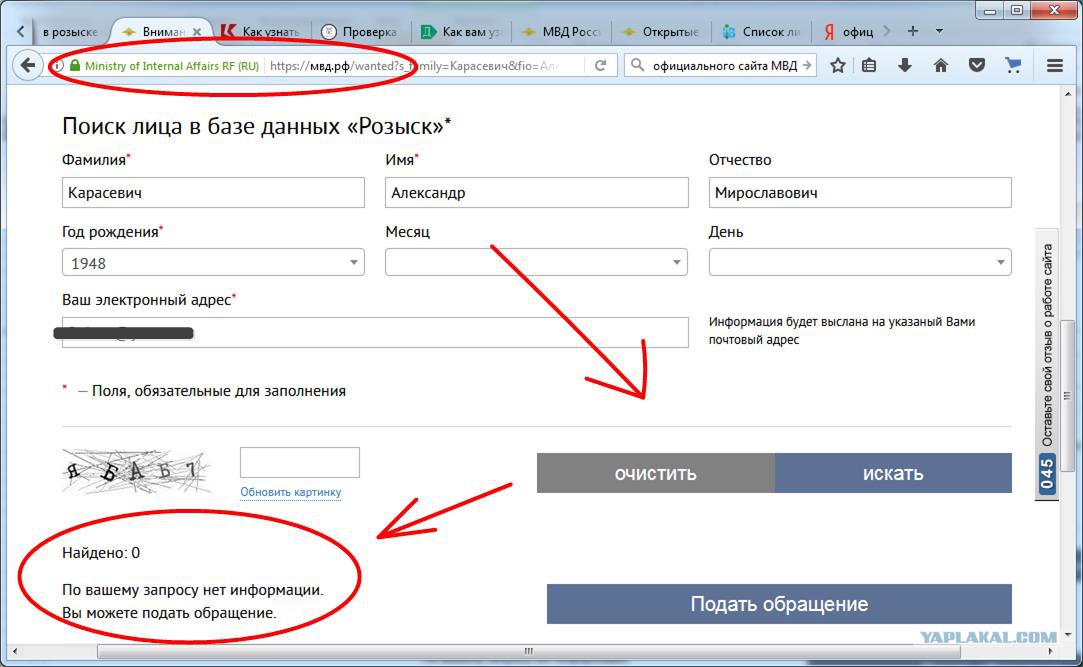Open the bookmarks list icon
Screen dimensions: 1083x667
tap(869, 66)
